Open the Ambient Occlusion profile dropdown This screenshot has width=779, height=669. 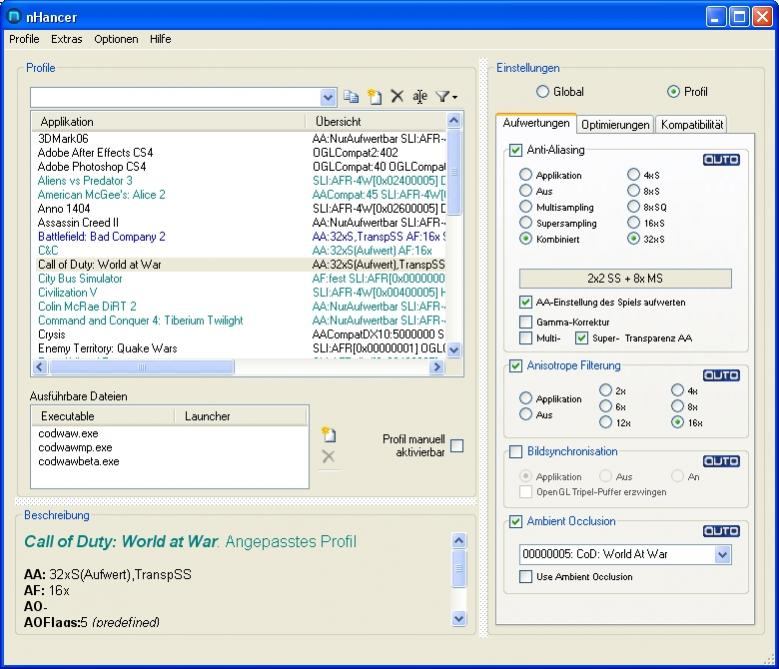[x=723, y=554]
